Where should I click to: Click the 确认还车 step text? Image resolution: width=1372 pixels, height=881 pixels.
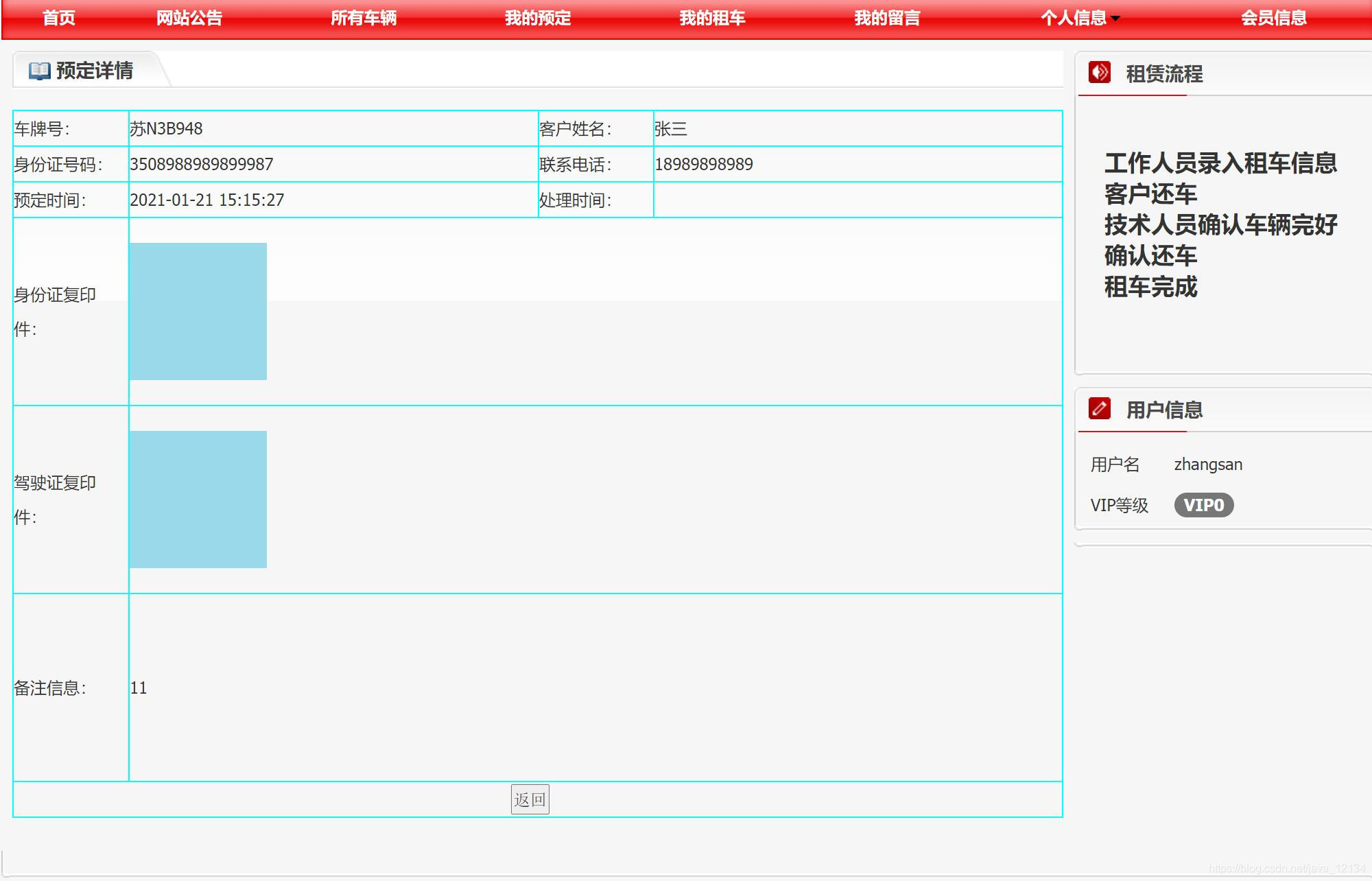point(1150,256)
